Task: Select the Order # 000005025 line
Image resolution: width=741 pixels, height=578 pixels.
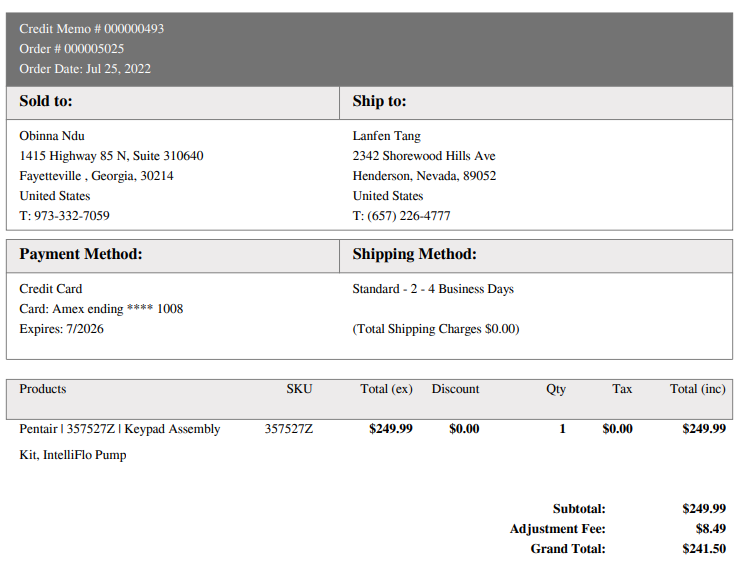Action: [72, 49]
